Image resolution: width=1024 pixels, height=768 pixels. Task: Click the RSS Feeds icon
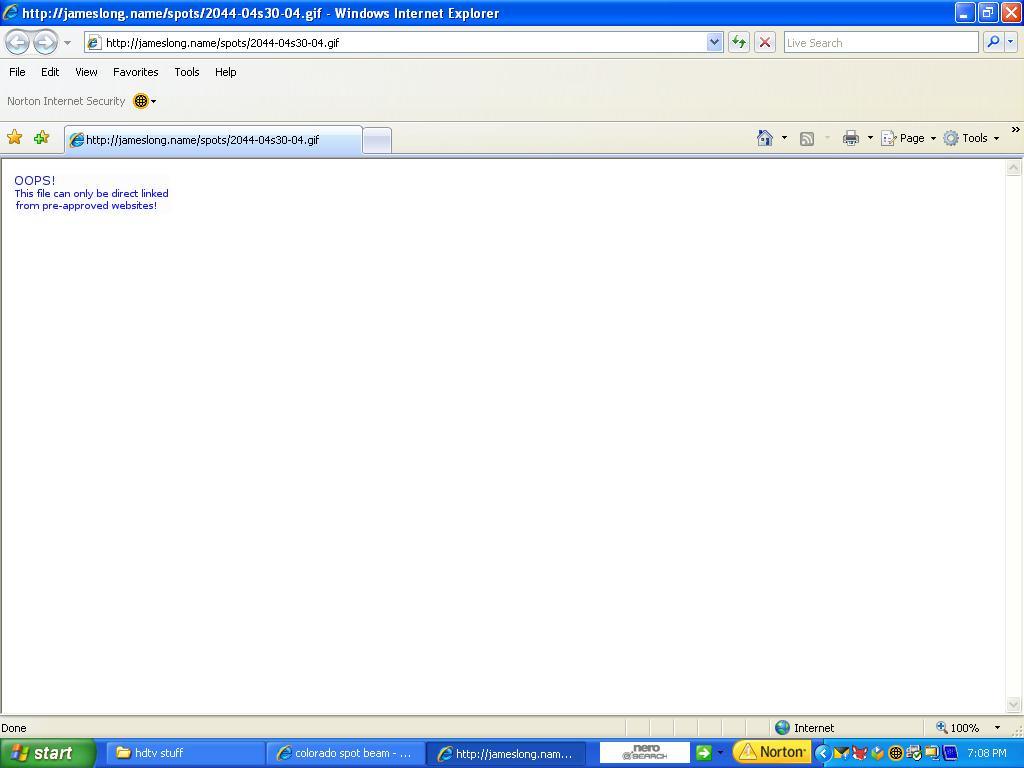click(807, 138)
